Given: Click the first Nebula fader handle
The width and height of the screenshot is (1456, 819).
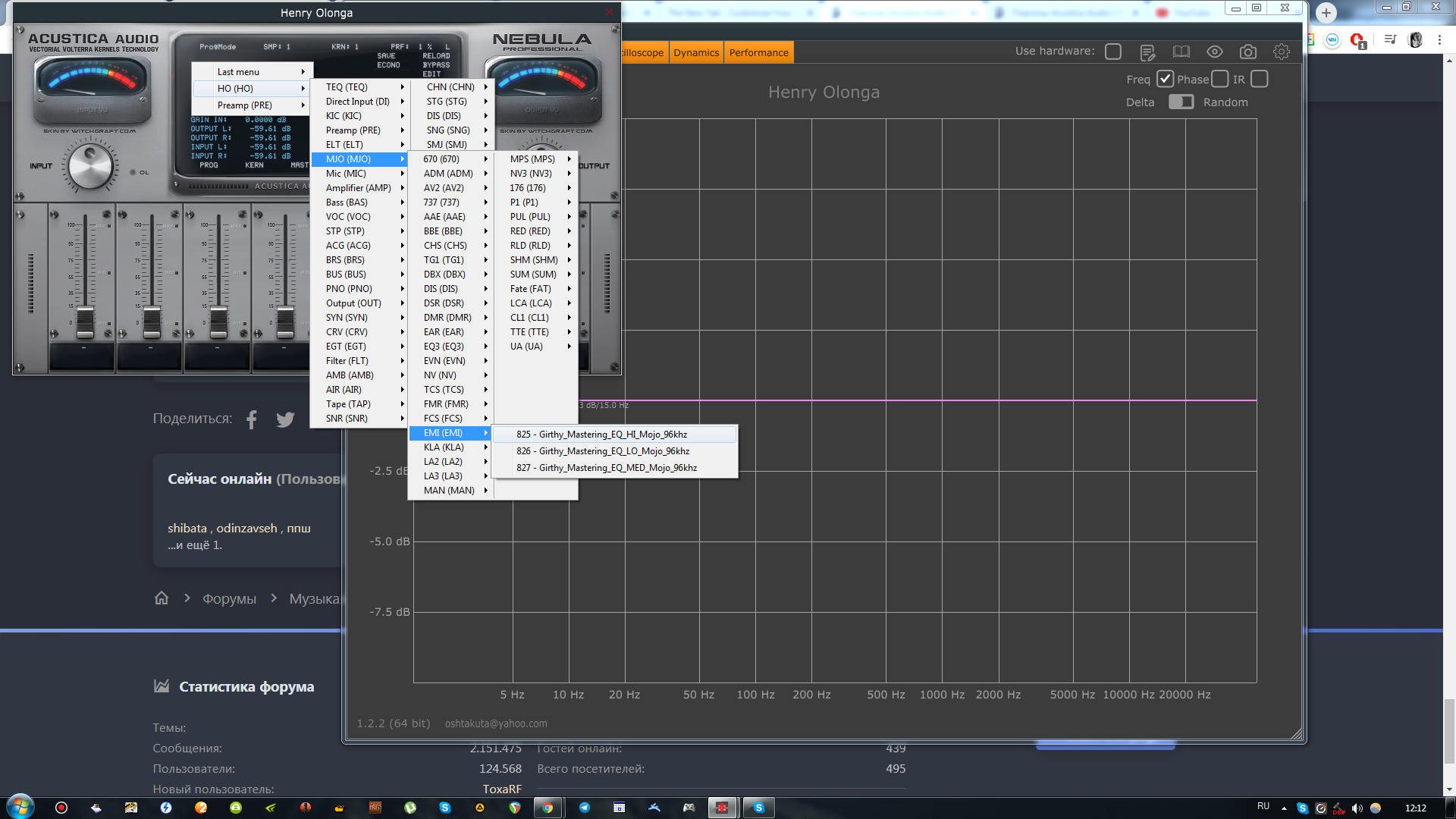Looking at the screenshot, I should 85,322.
